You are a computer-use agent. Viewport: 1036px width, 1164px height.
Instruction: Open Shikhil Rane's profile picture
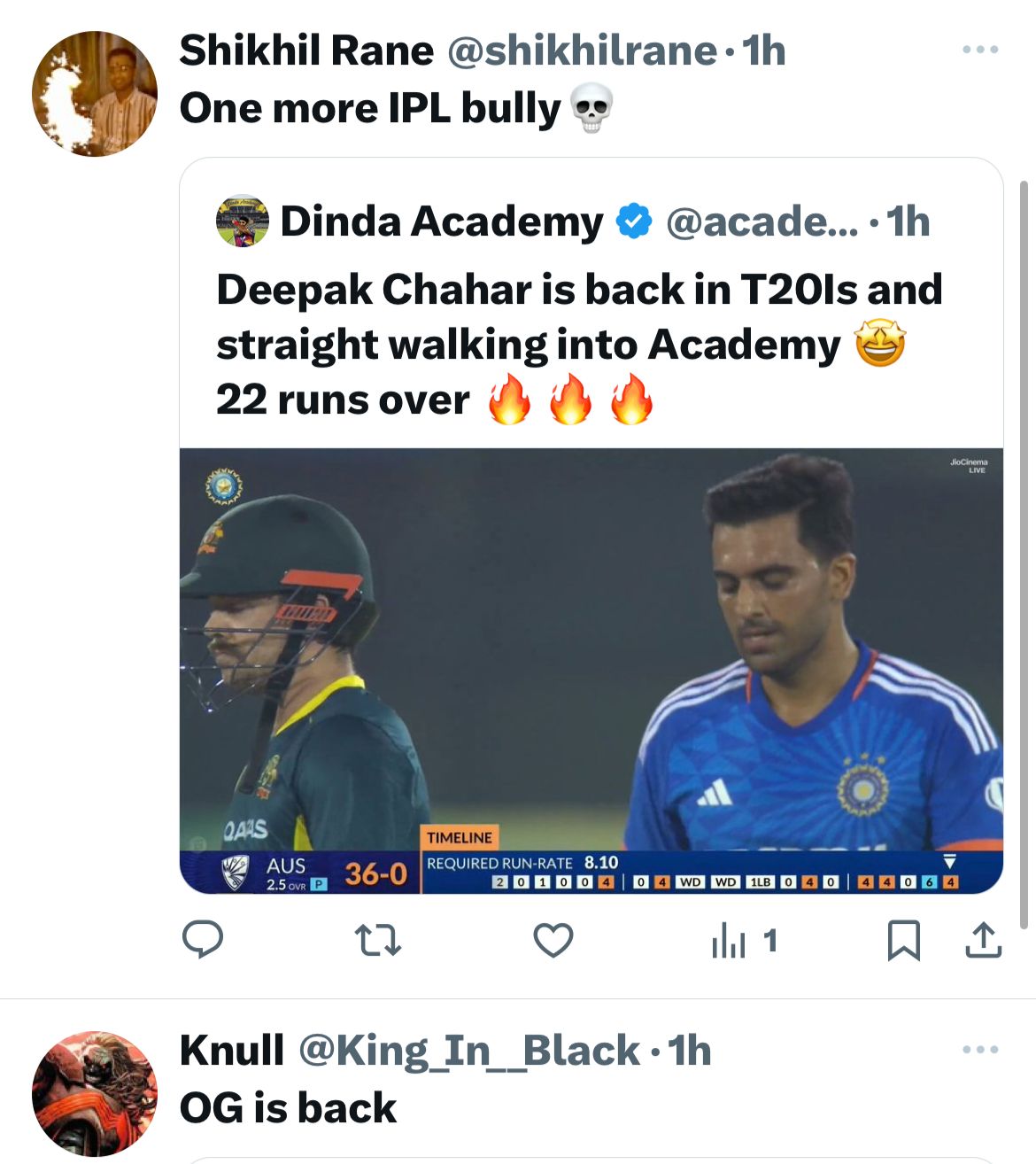95,94
